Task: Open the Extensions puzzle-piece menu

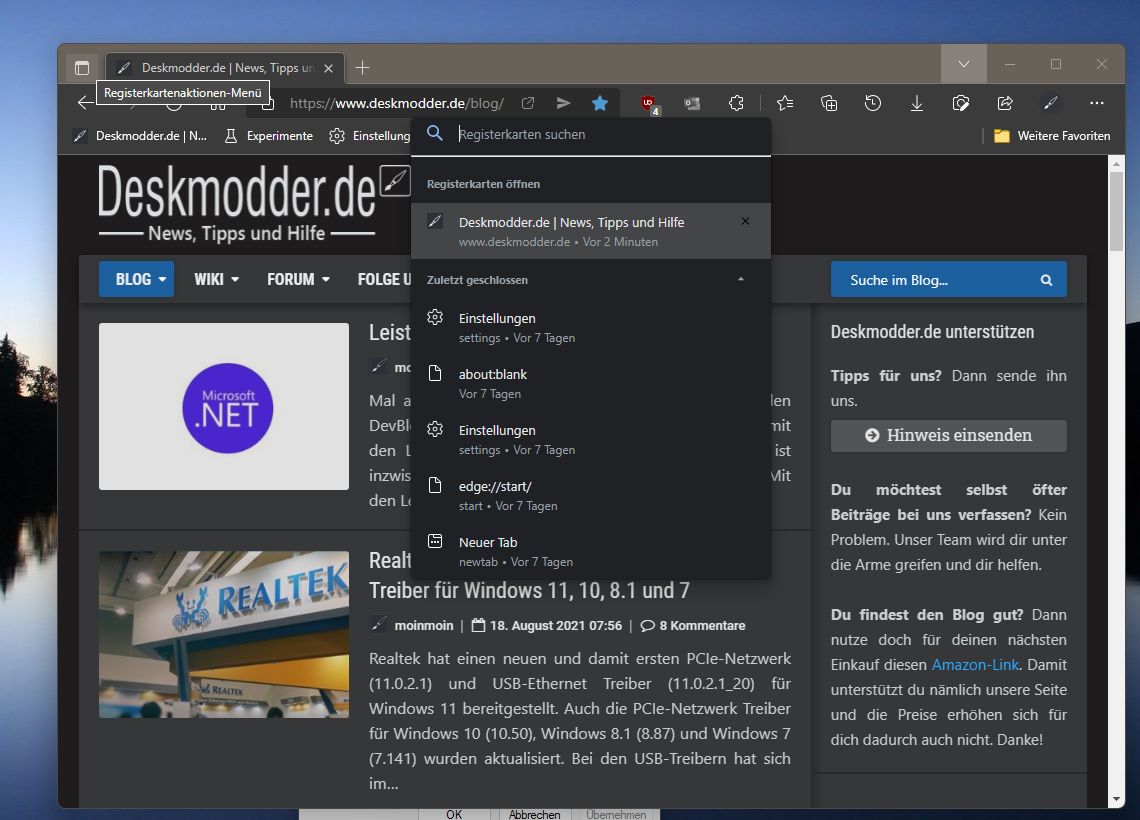Action: pyautogui.click(x=736, y=103)
